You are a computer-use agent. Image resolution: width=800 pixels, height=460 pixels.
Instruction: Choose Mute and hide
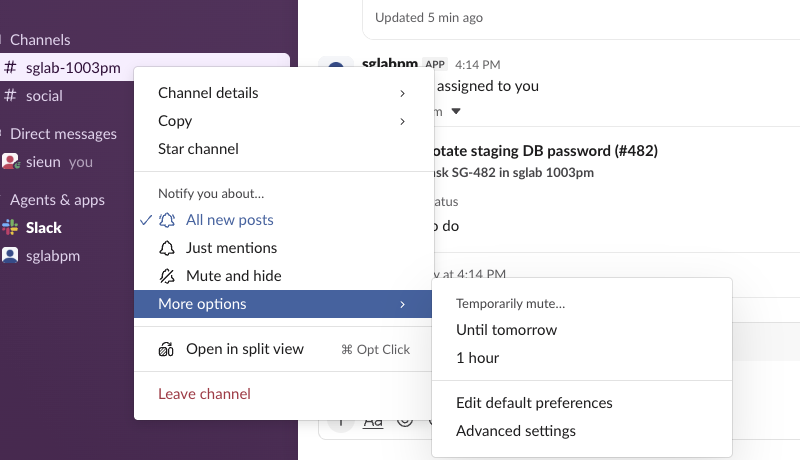point(283,276)
